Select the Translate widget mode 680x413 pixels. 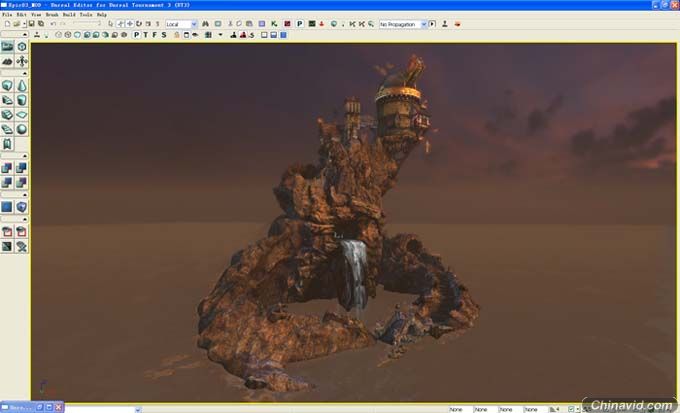click(x=130, y=24)
